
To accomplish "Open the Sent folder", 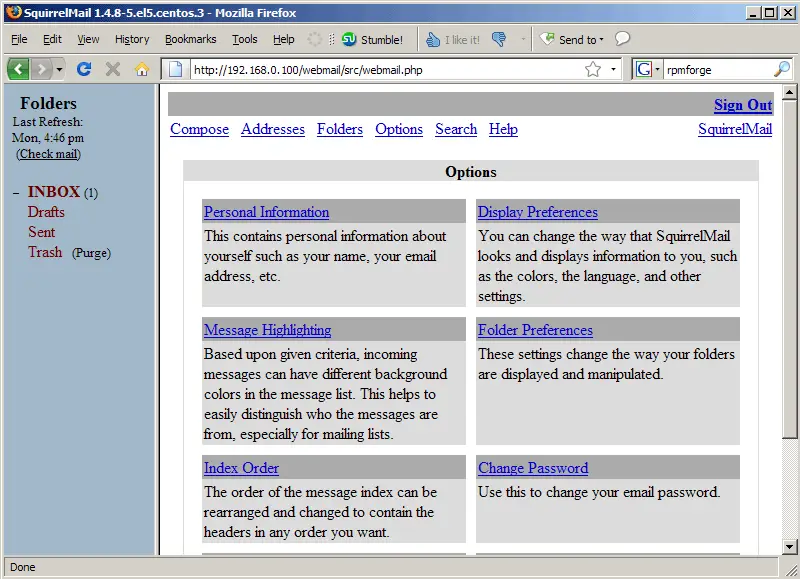I will [41, 232].
